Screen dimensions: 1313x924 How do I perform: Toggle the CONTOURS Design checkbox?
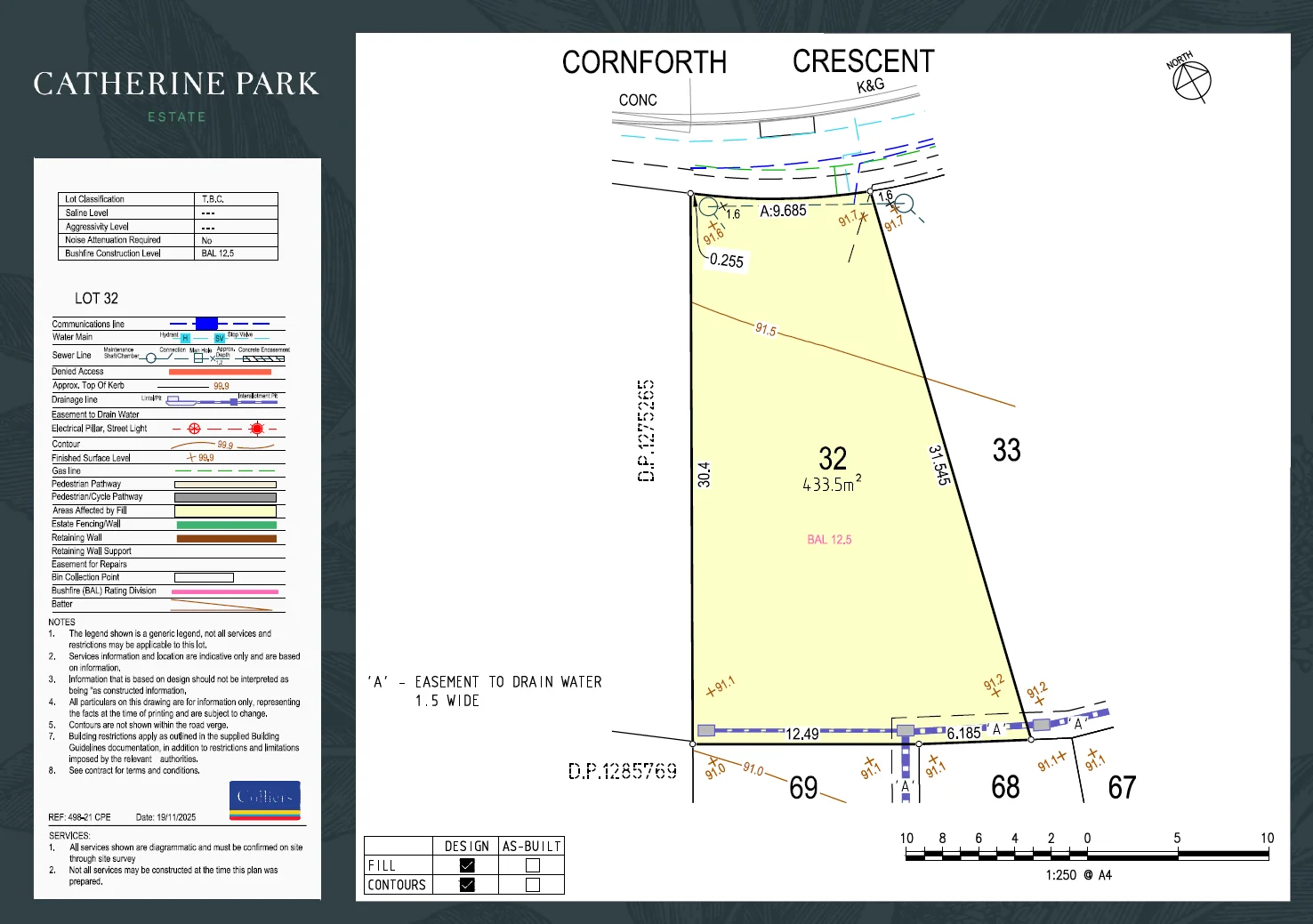[466, 885]
